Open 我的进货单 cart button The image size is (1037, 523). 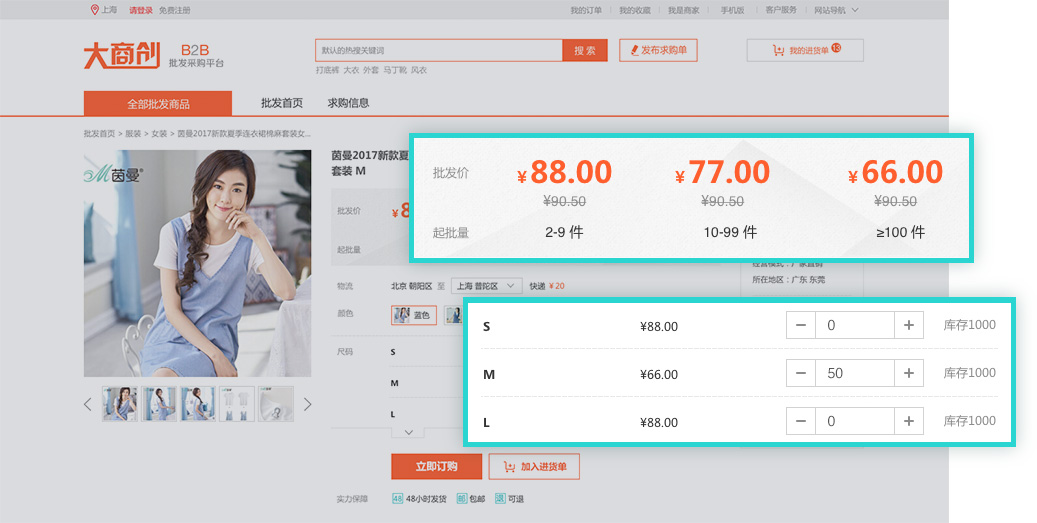[x=805, y=50]
